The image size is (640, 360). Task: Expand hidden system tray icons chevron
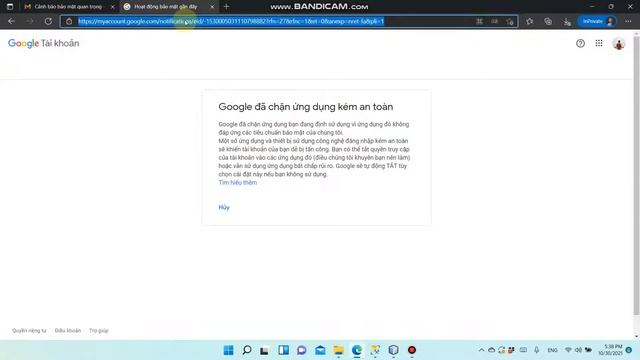click(x=481, y=350)
